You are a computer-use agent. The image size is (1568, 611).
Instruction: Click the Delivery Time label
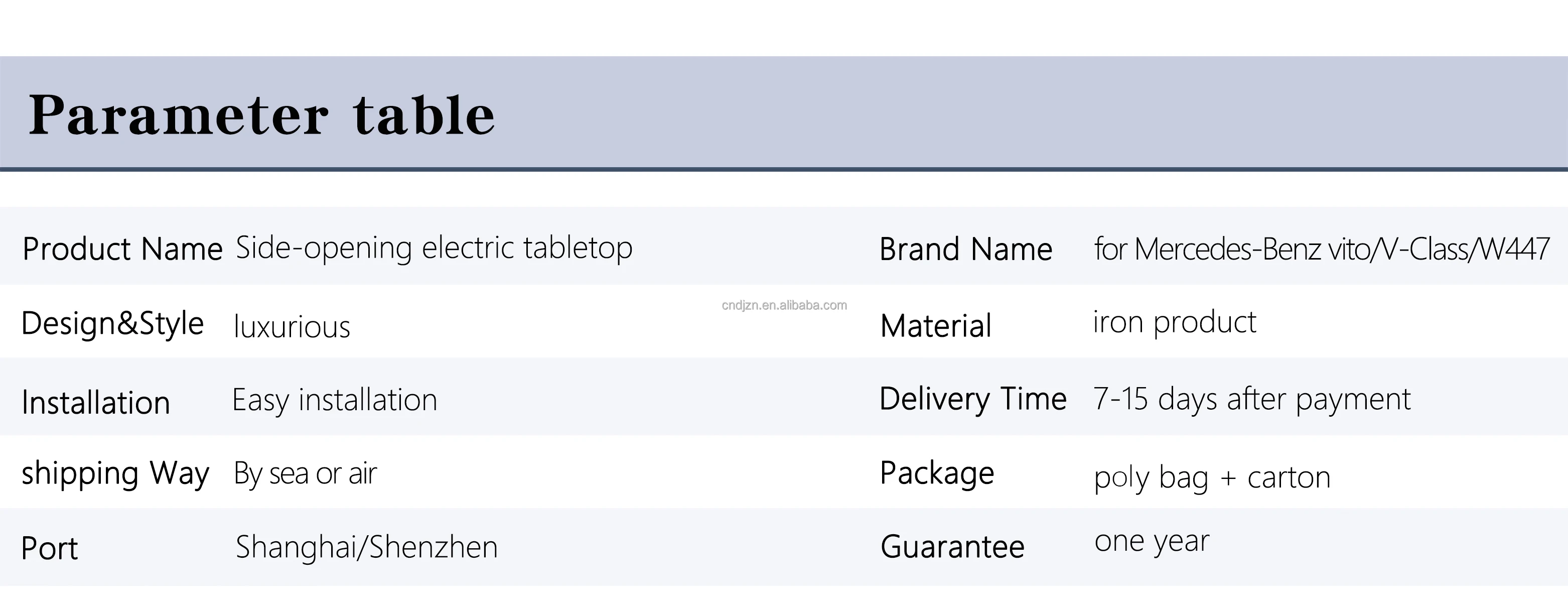pyautogui.click(x=973, y=399)
